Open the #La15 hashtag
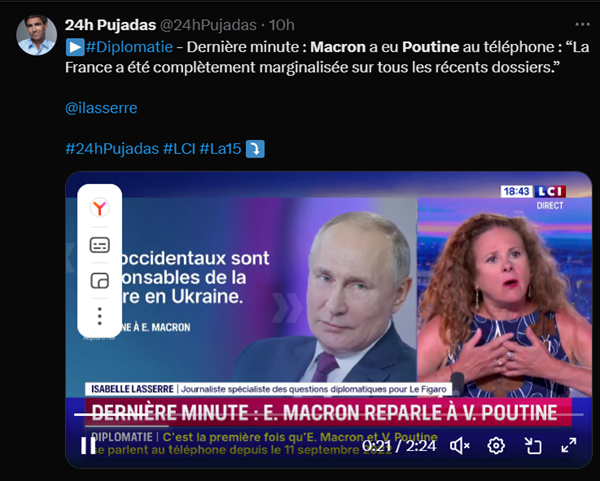600x481 pixels. [x=220, y=148]
